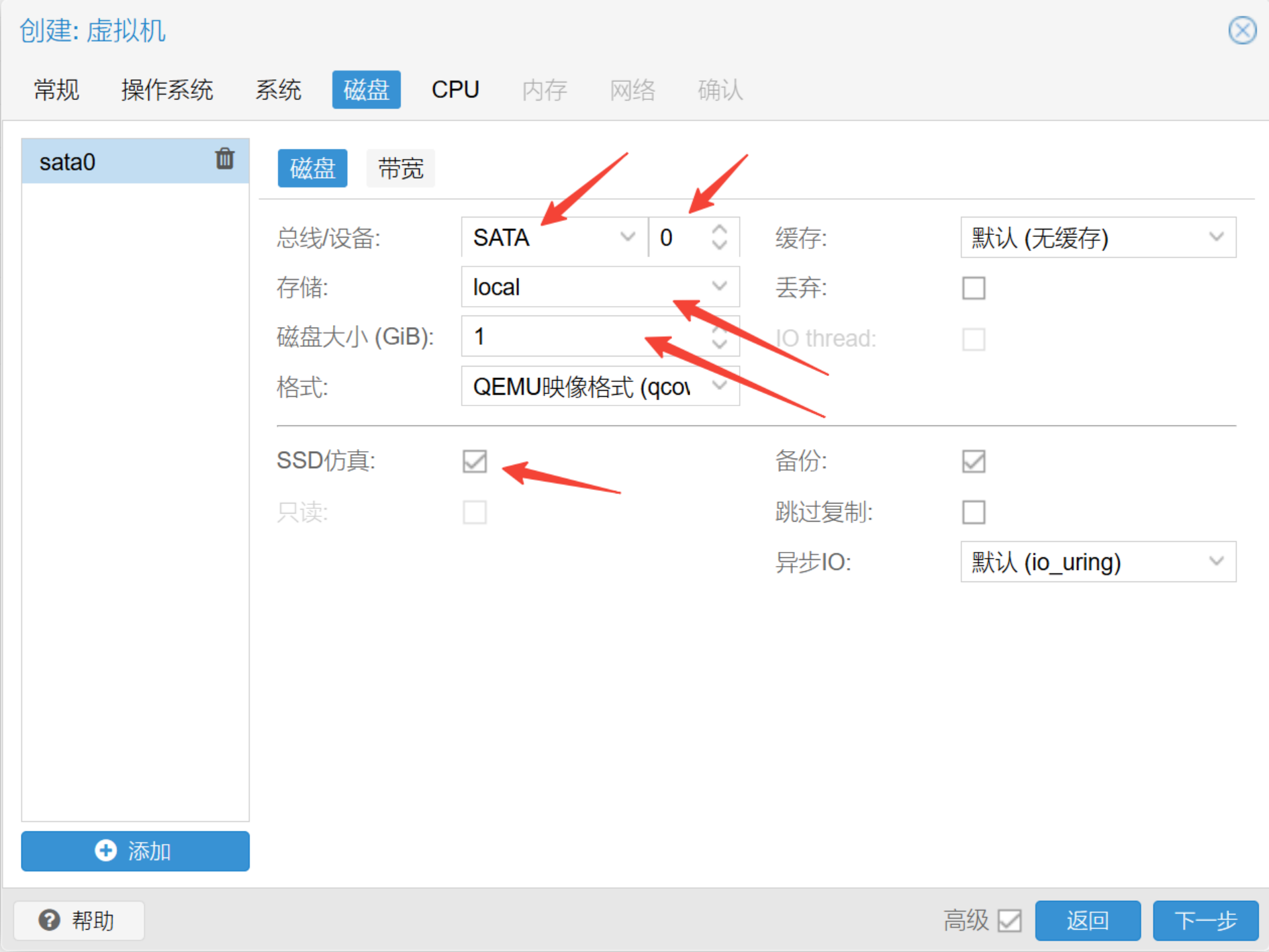
Task: Open the 缓存 cache mode dropdown
Action: click(1216, 237)
